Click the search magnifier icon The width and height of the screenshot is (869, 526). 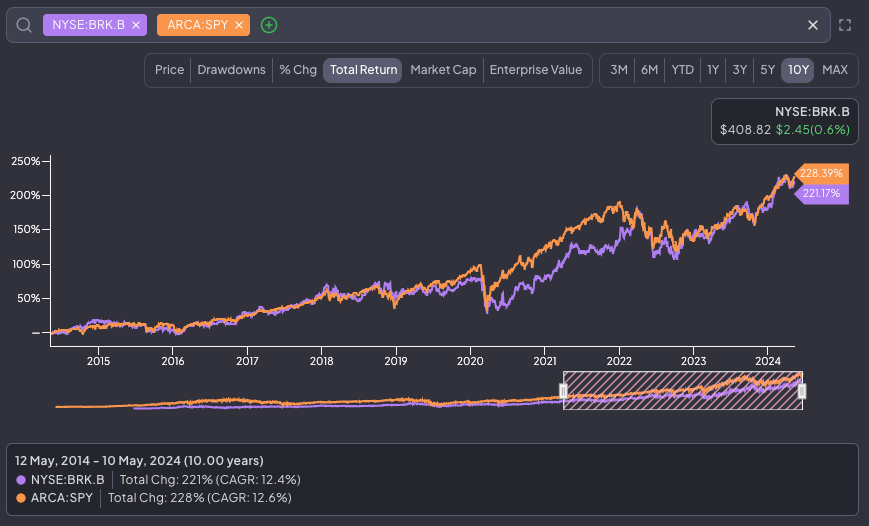(24, 25)
